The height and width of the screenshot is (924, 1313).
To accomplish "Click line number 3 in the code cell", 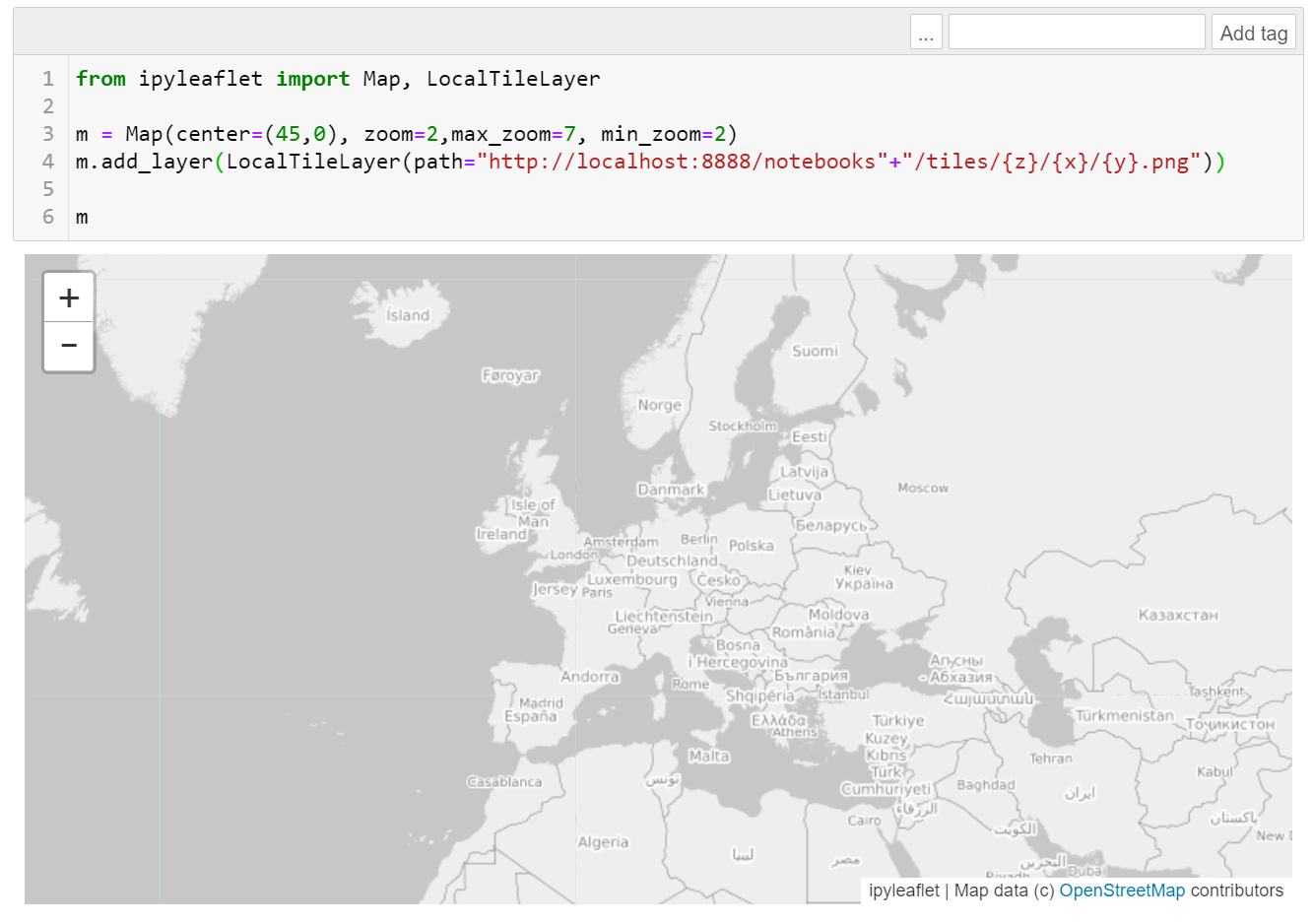I will [46, 133].
